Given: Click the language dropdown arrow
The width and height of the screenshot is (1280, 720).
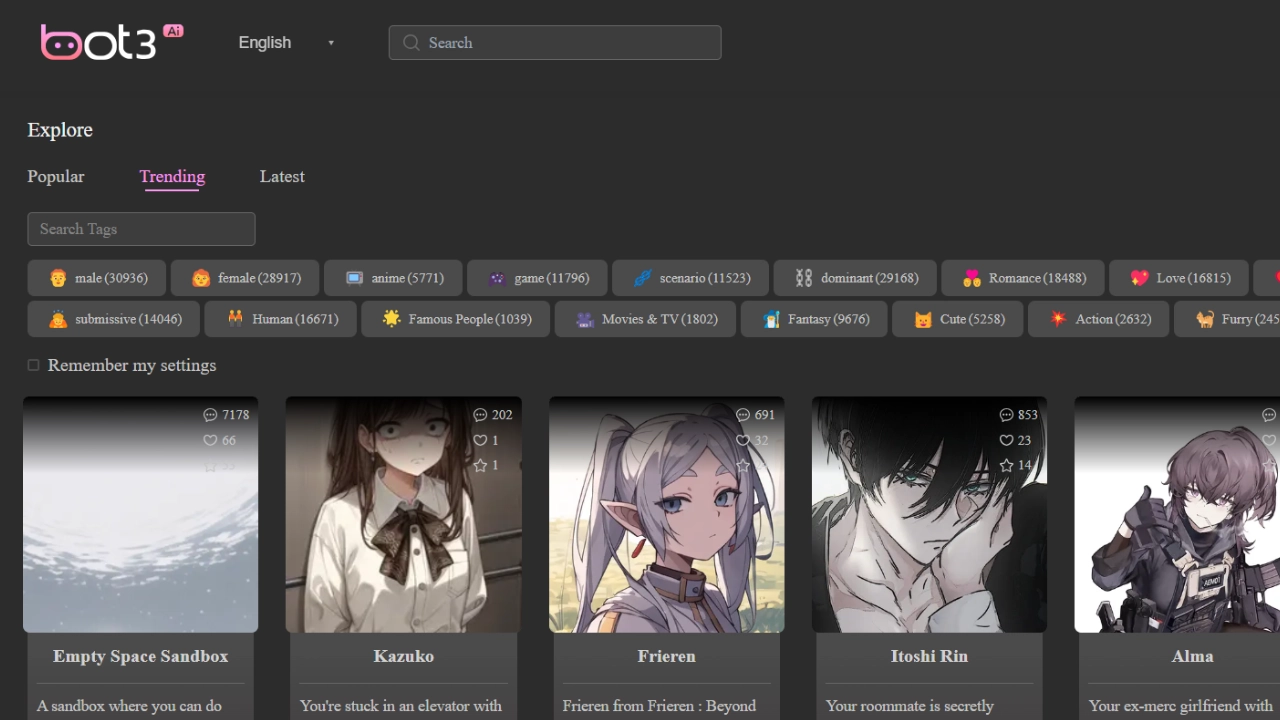Looking at the screenshot, I should coord(331,43).
